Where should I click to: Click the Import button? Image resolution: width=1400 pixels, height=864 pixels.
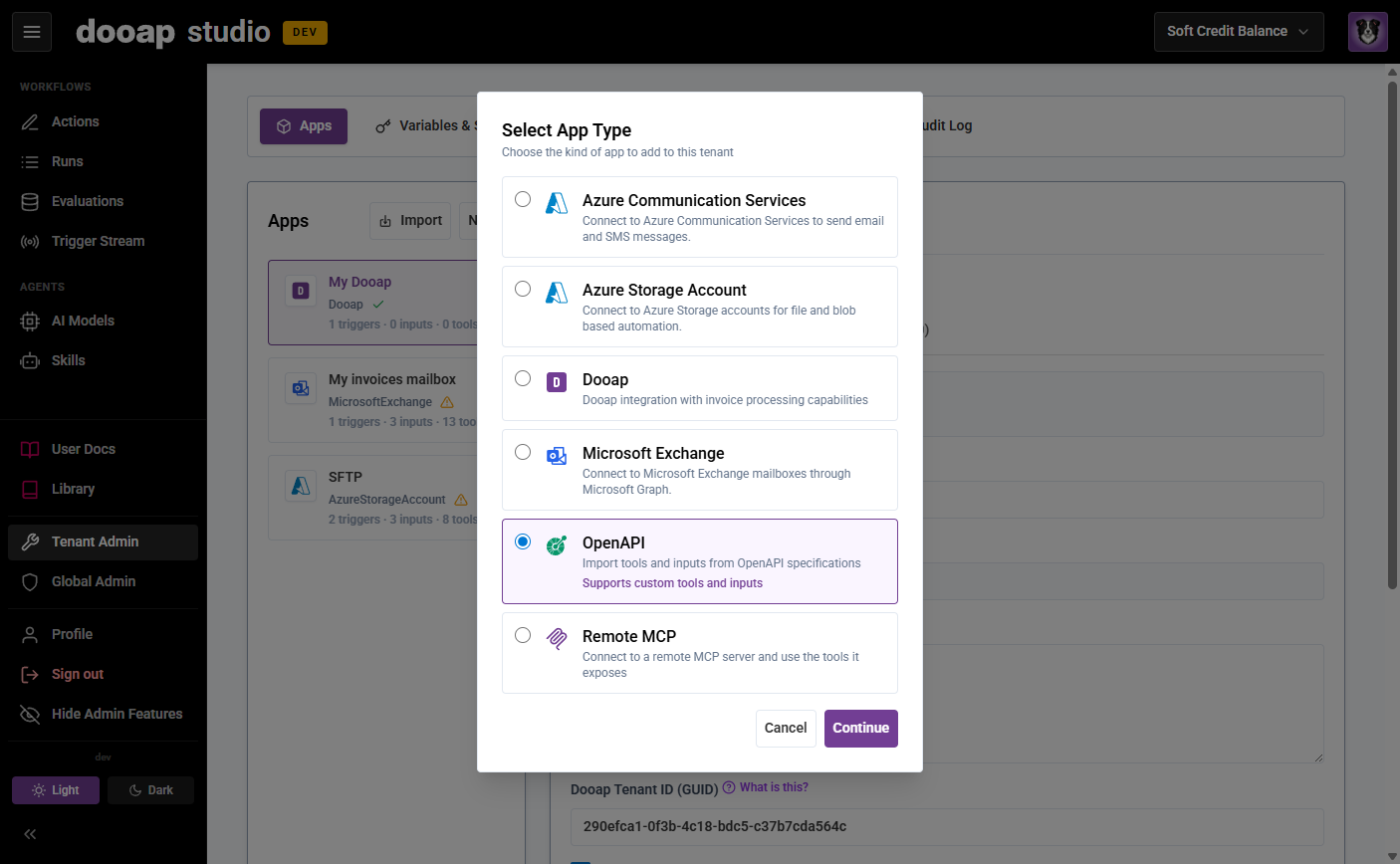410,221
